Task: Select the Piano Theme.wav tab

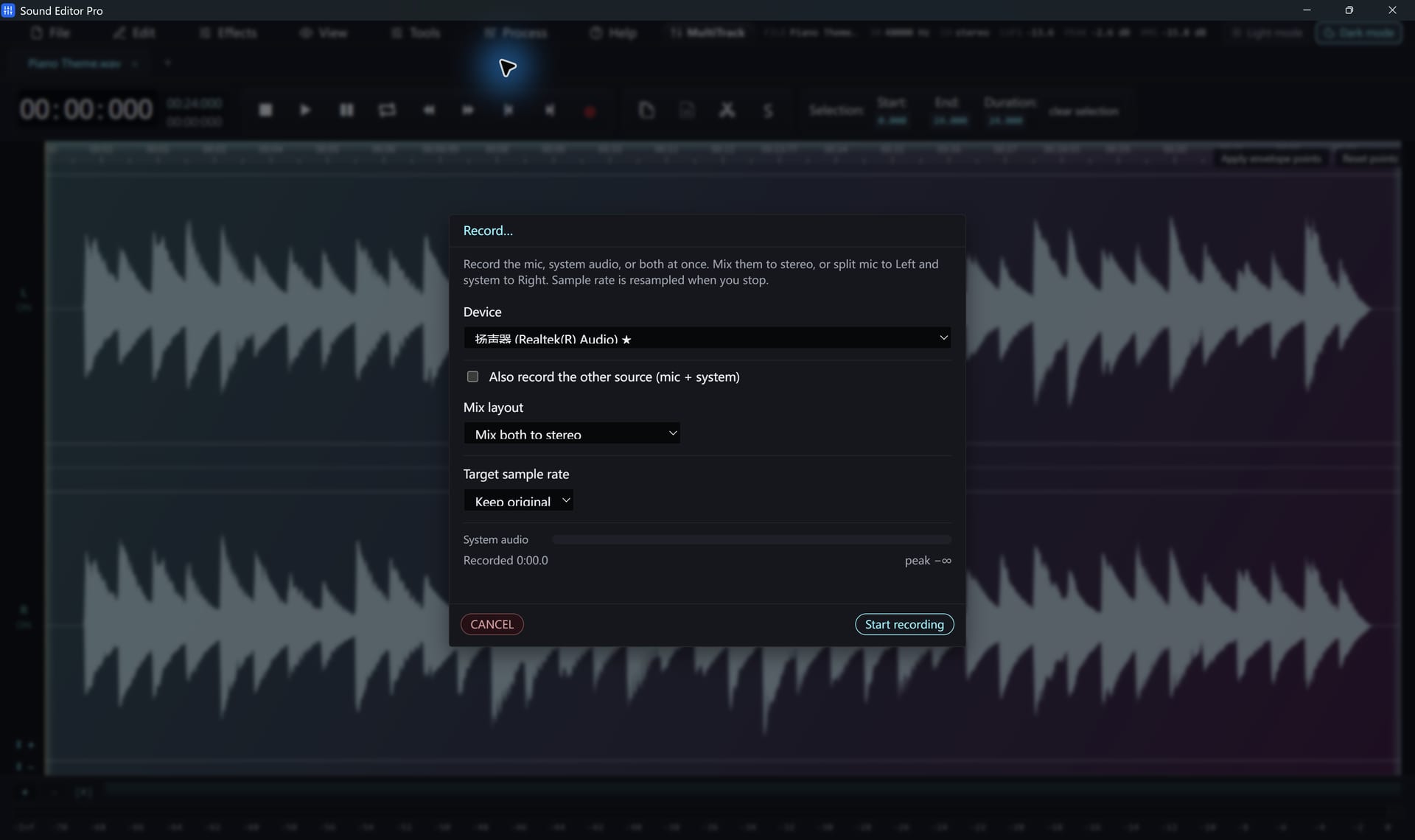Action: click(74, 63)
